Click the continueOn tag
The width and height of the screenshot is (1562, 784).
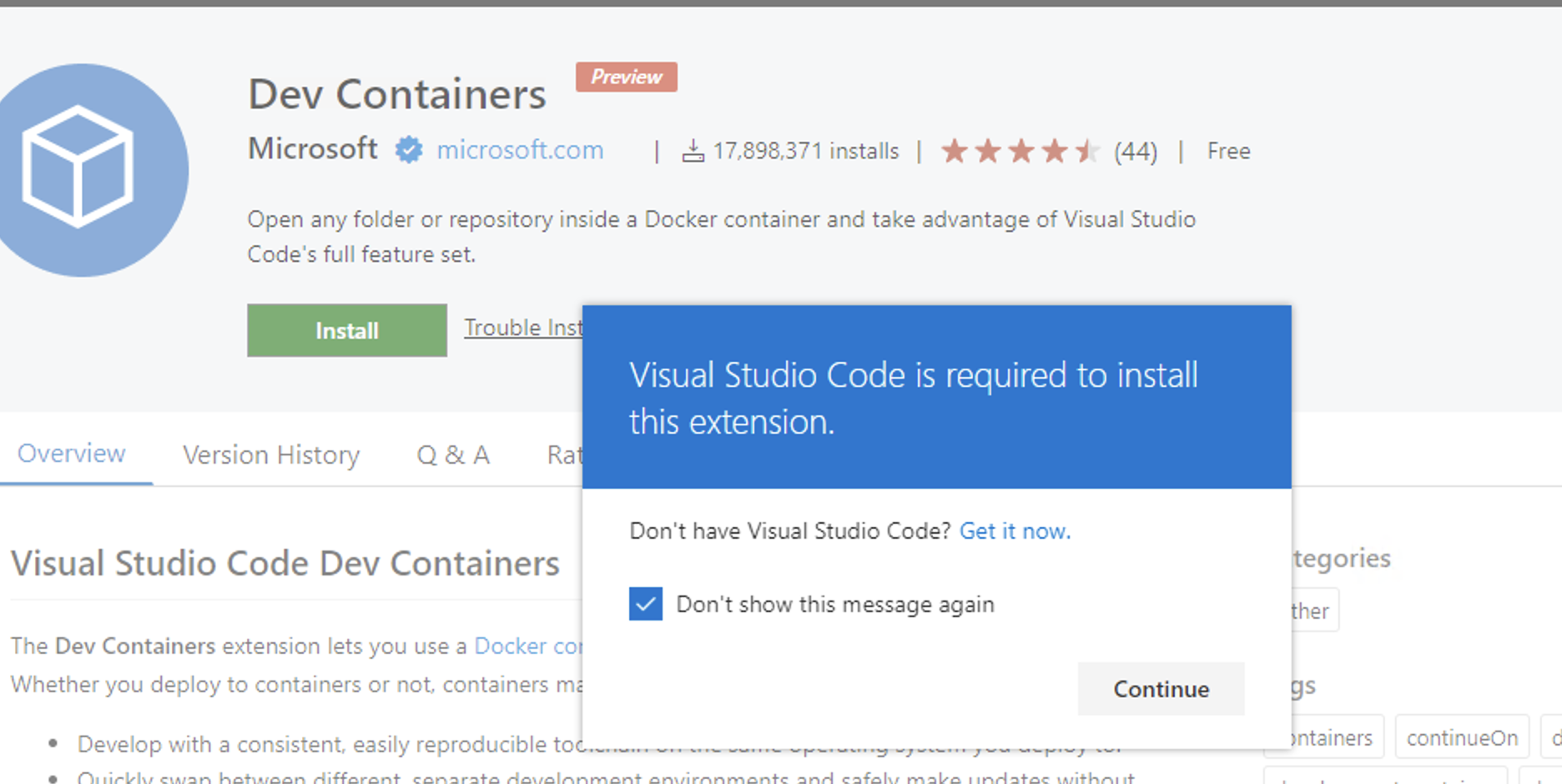(x=1462, y=737)
